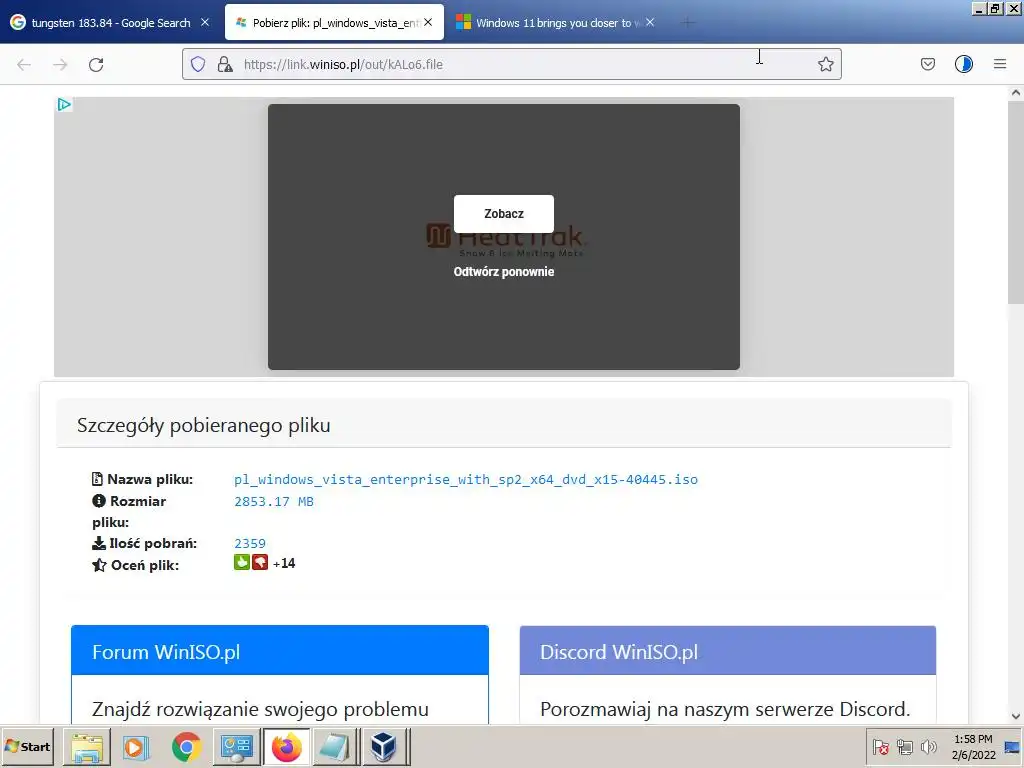1024x768 pixels.
Task: Click Odtwórz ponownie to replay ad
Action: coord(504,272)
